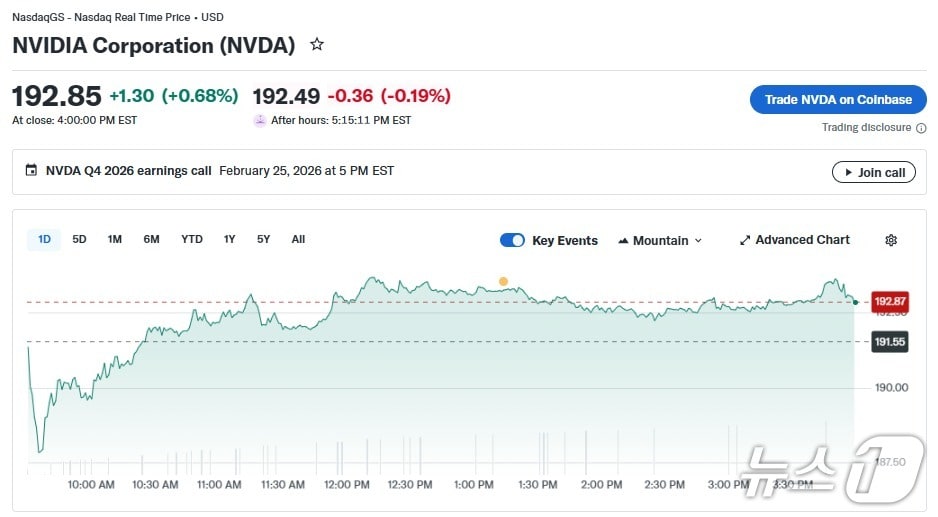This screenshot has height=517, width=938.
Task: Expand the Mountain chart type dropdown
Action: coord(660,240)
